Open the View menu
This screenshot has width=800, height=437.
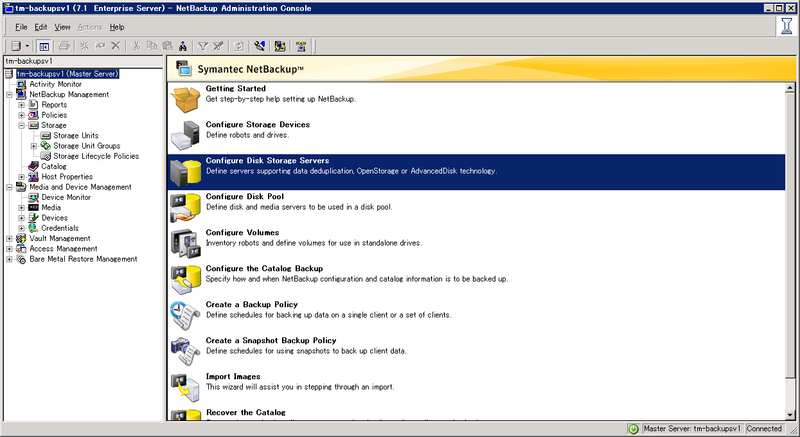point(63,27)
